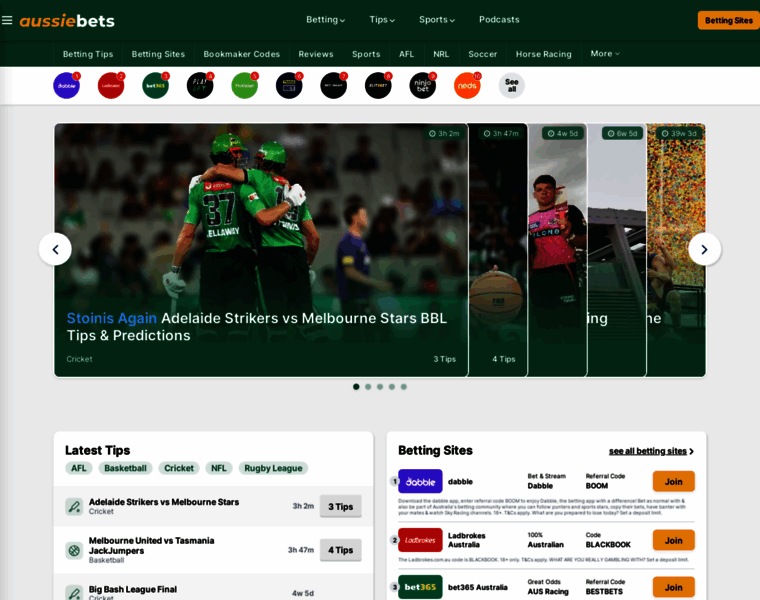The image size is (760, 600).
Task: Select the third carousel pagination dot
Action: [380, 387]
